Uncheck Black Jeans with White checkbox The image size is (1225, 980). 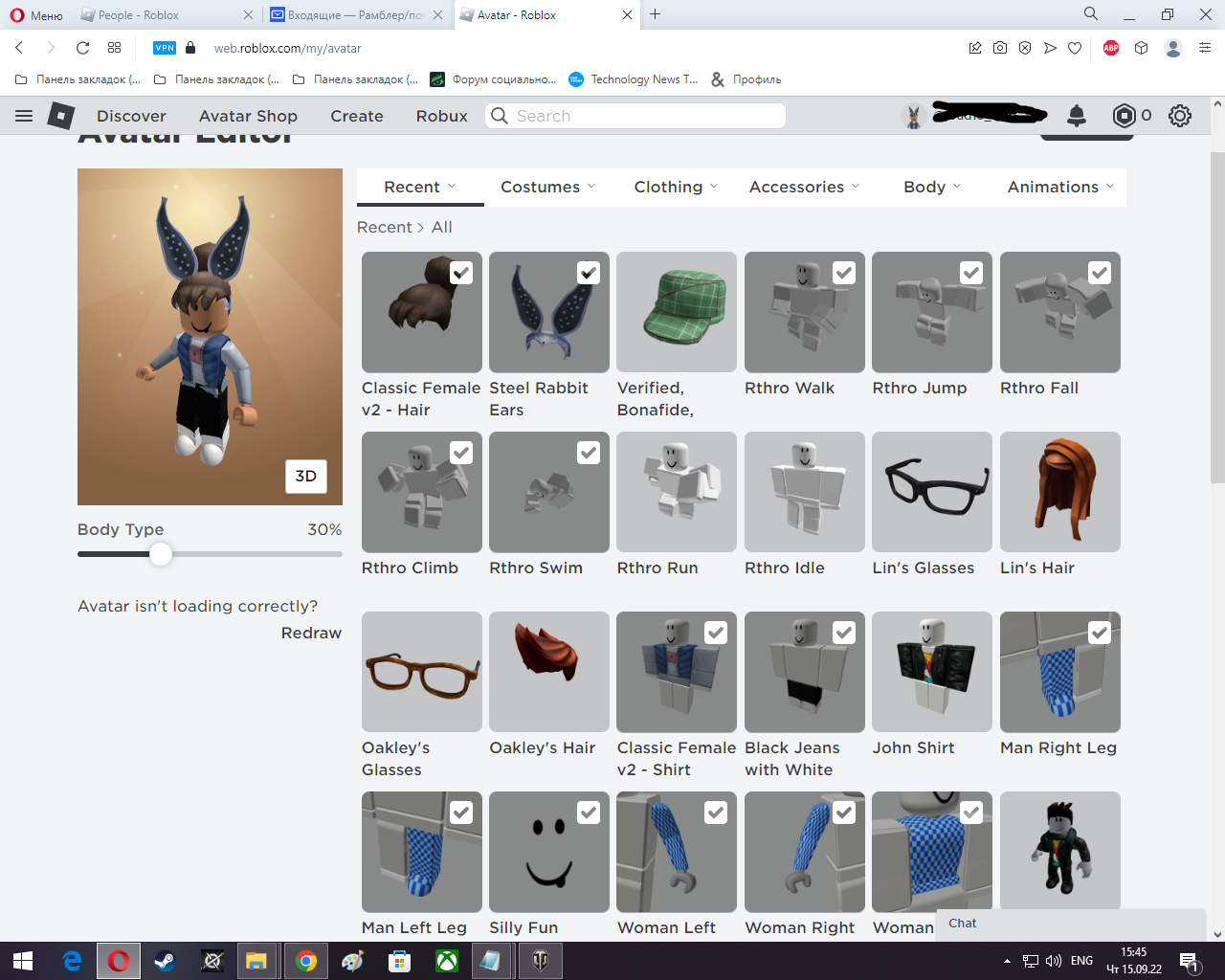[844, 633]
